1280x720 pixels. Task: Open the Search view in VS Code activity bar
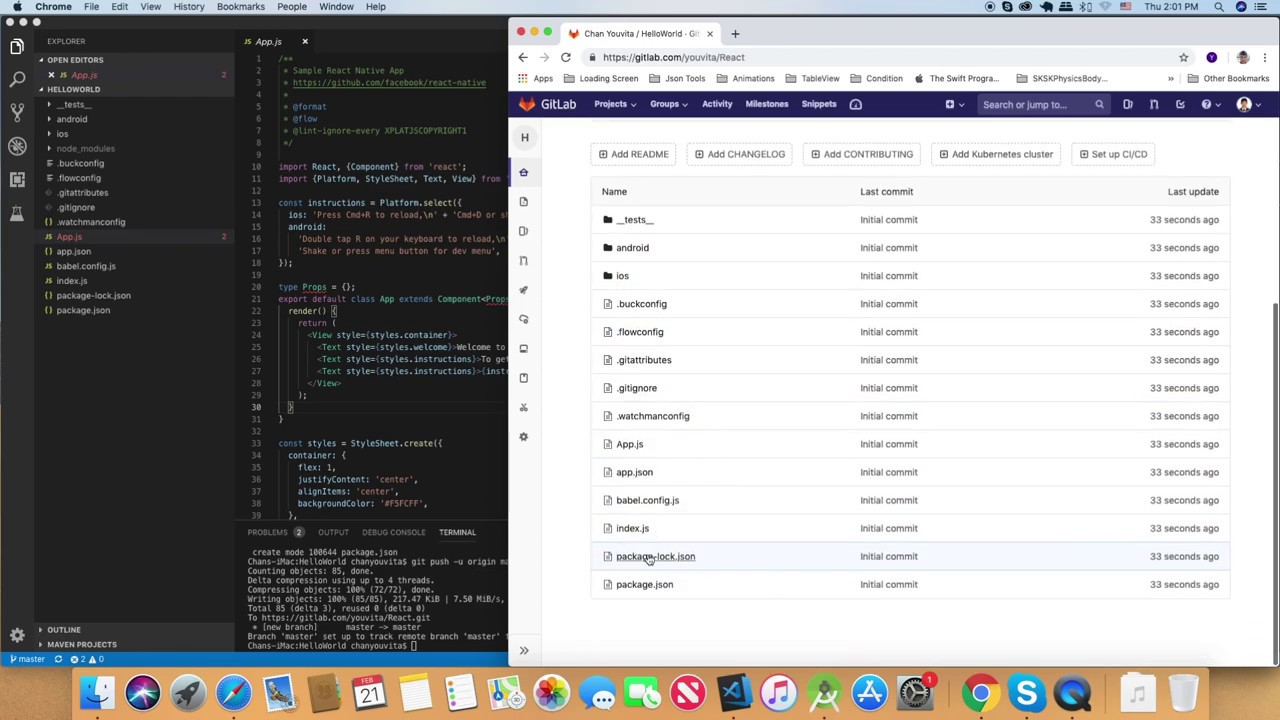click(x=17, y=78)
